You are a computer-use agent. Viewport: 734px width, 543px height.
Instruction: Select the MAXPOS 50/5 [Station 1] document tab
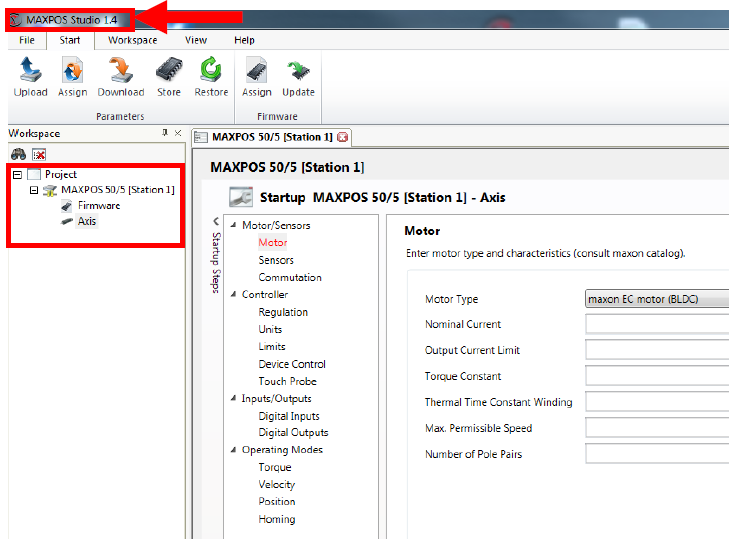coord(272,137)
